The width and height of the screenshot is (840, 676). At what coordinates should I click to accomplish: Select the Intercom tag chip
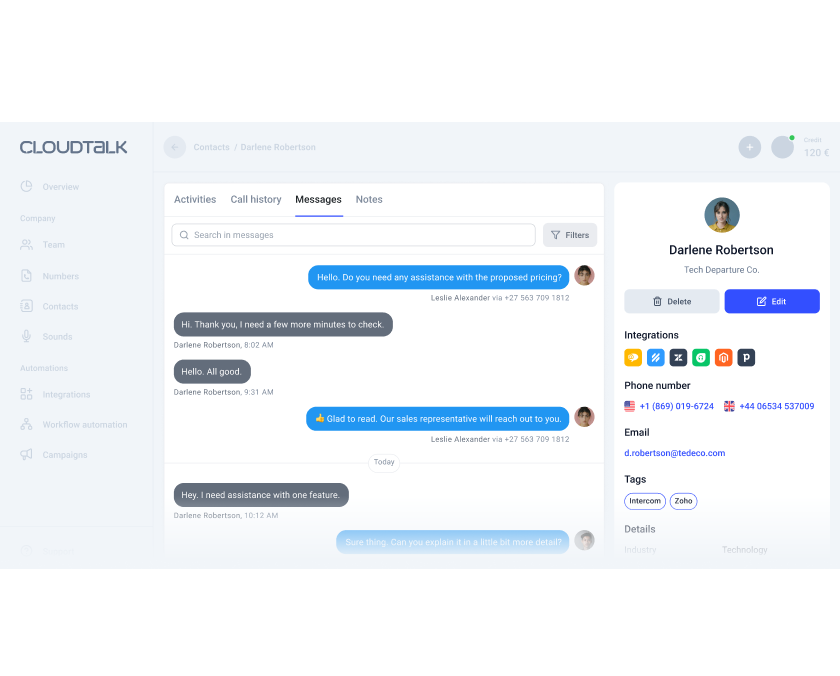[644, 501]
